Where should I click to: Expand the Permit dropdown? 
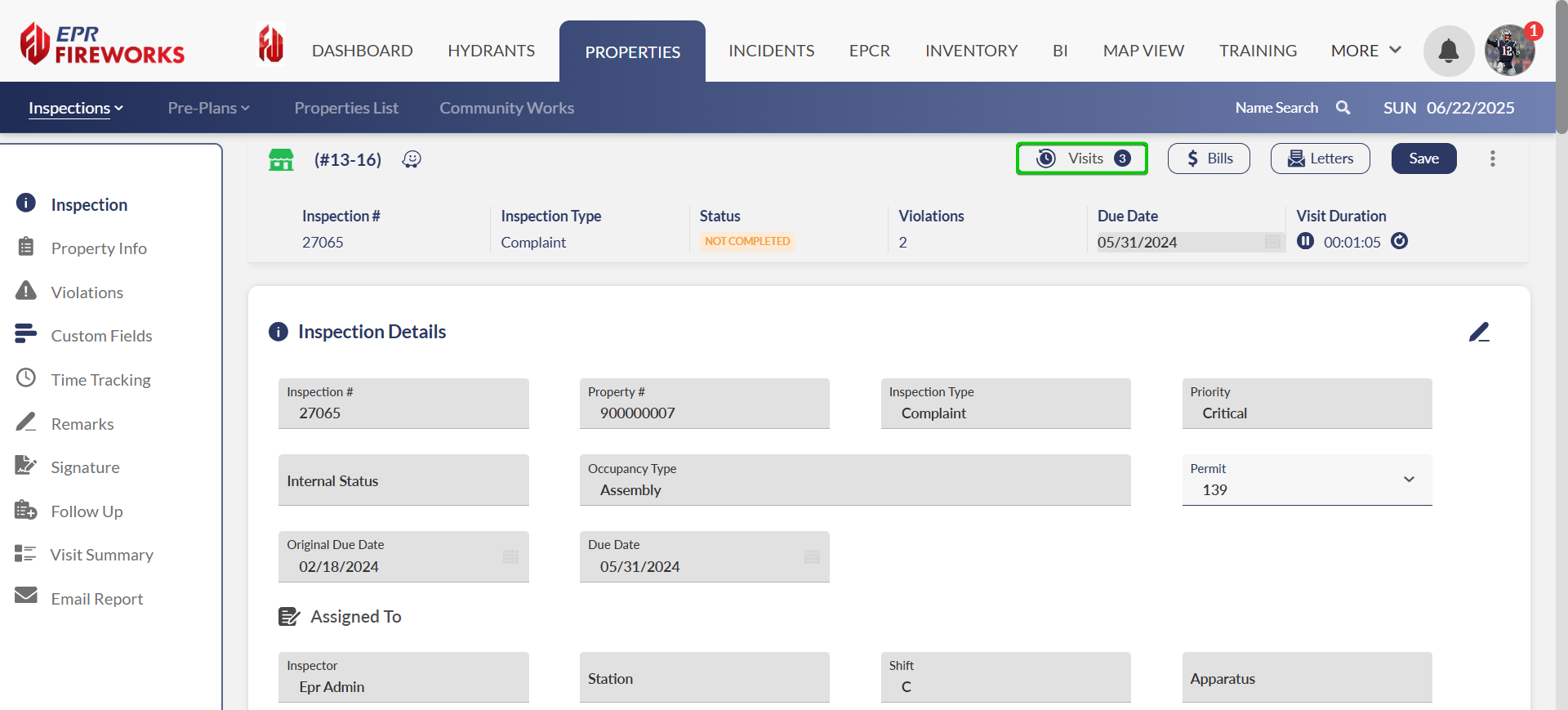(1408, 480)
